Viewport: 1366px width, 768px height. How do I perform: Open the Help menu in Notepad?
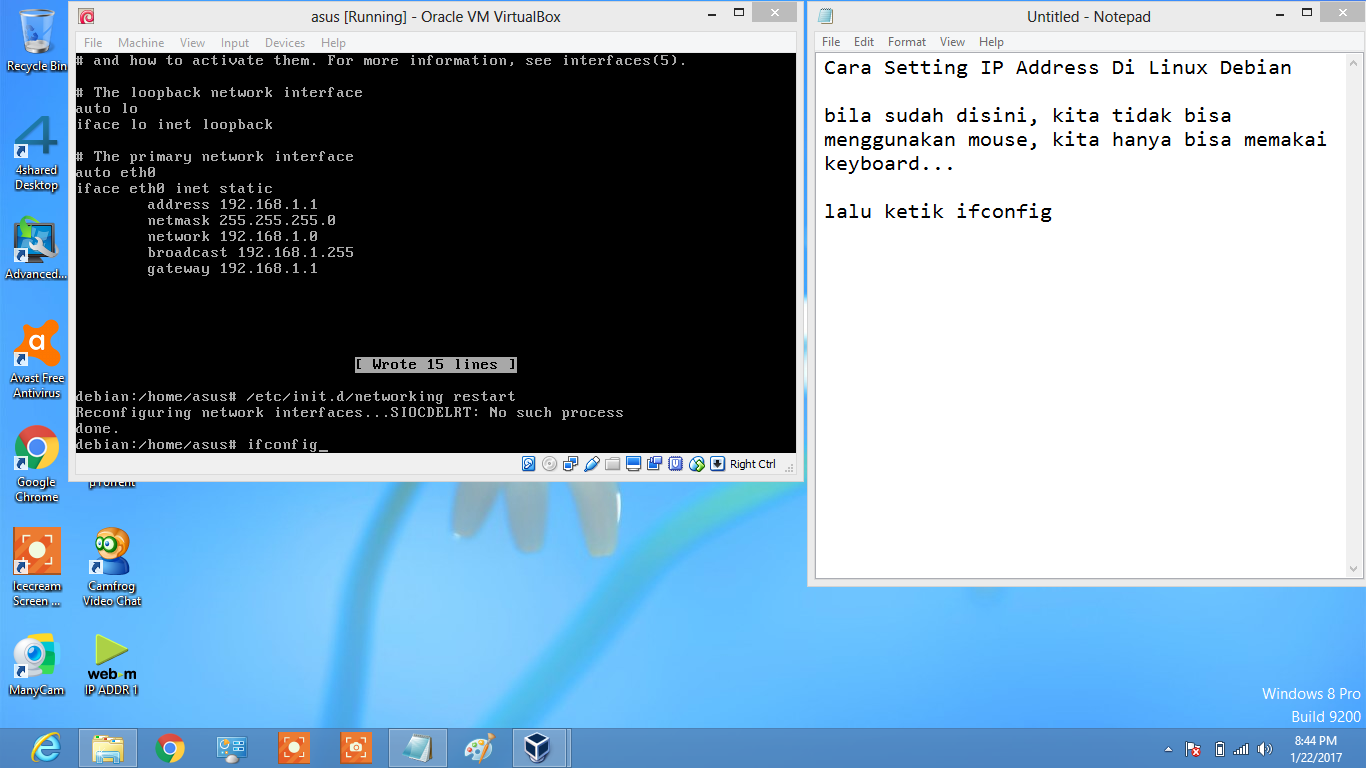click(x=991, y=42)
